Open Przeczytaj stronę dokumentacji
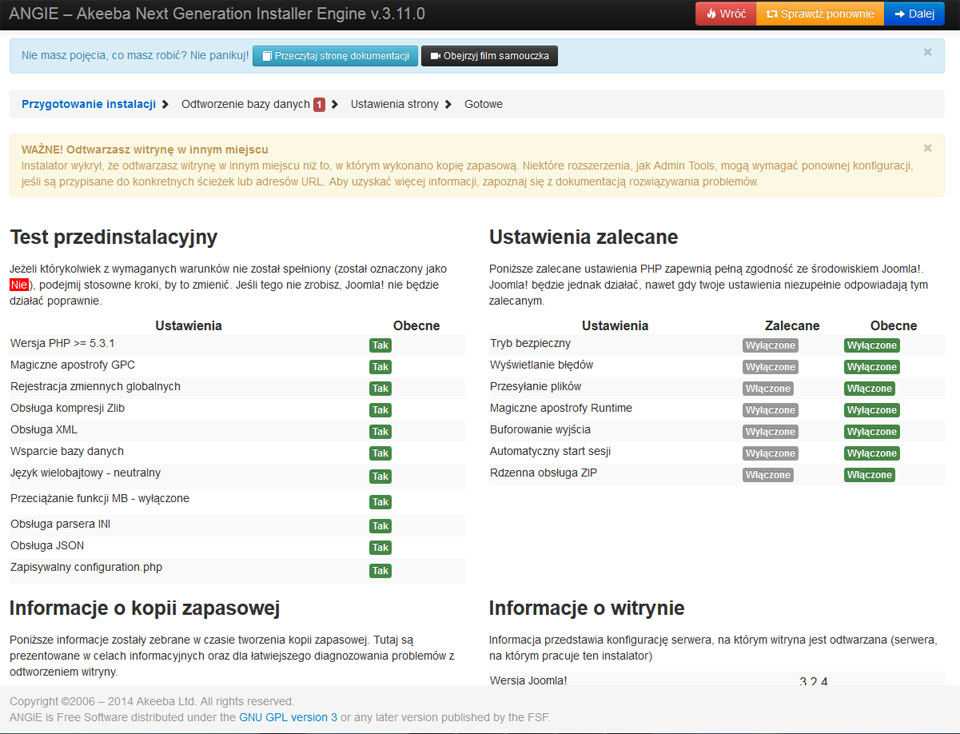Screen dimensions: 960x734 click(336, 56)
